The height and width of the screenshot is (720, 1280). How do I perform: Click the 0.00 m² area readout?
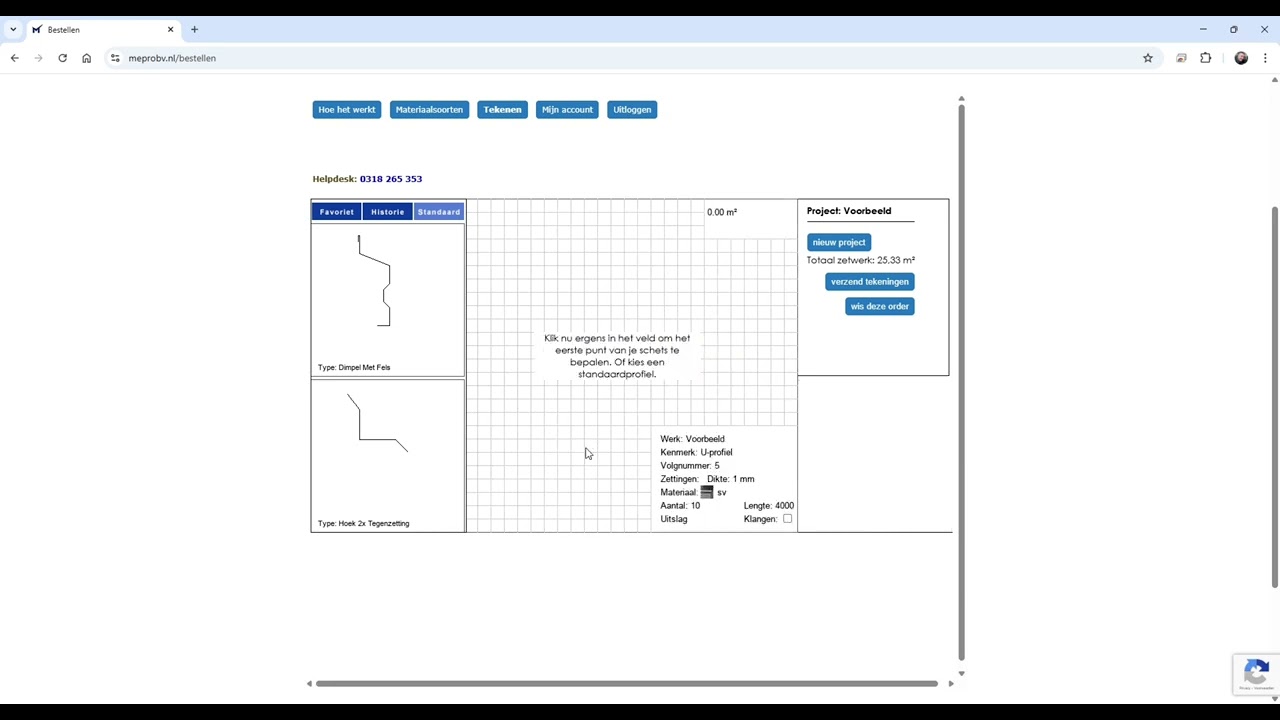(722, 212)
